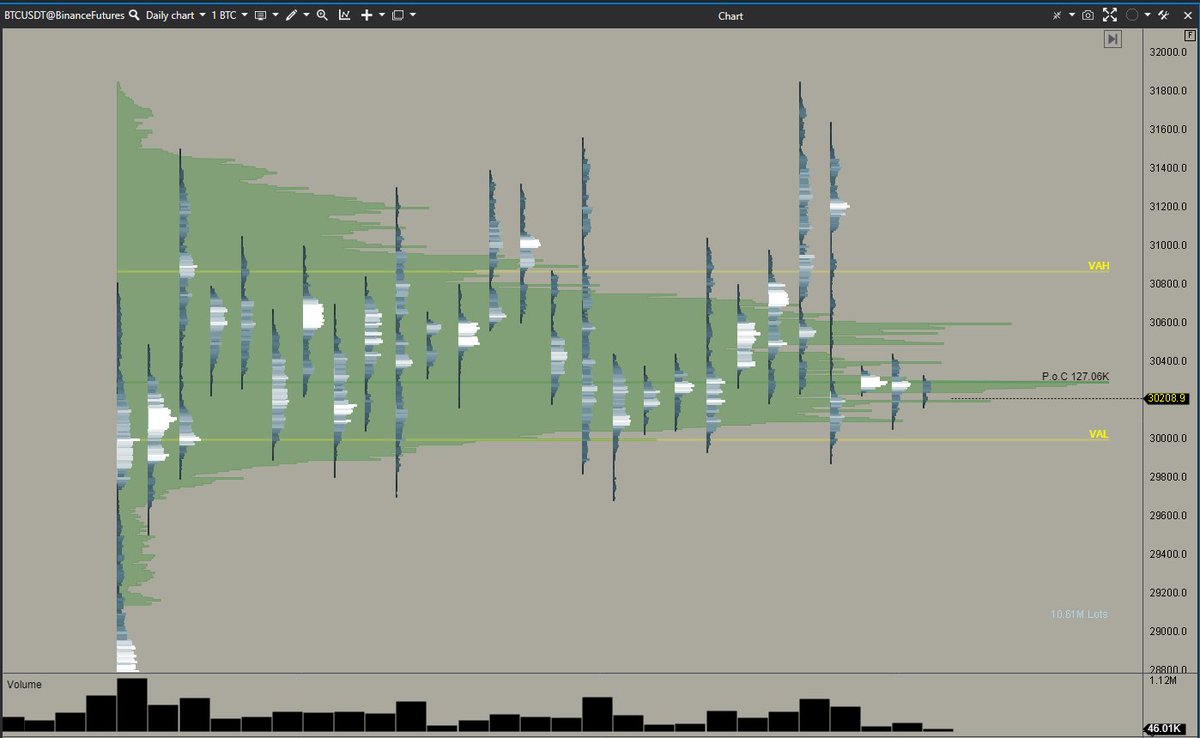
Task: Open chart settings tools icon
Action: [1164, 15]
